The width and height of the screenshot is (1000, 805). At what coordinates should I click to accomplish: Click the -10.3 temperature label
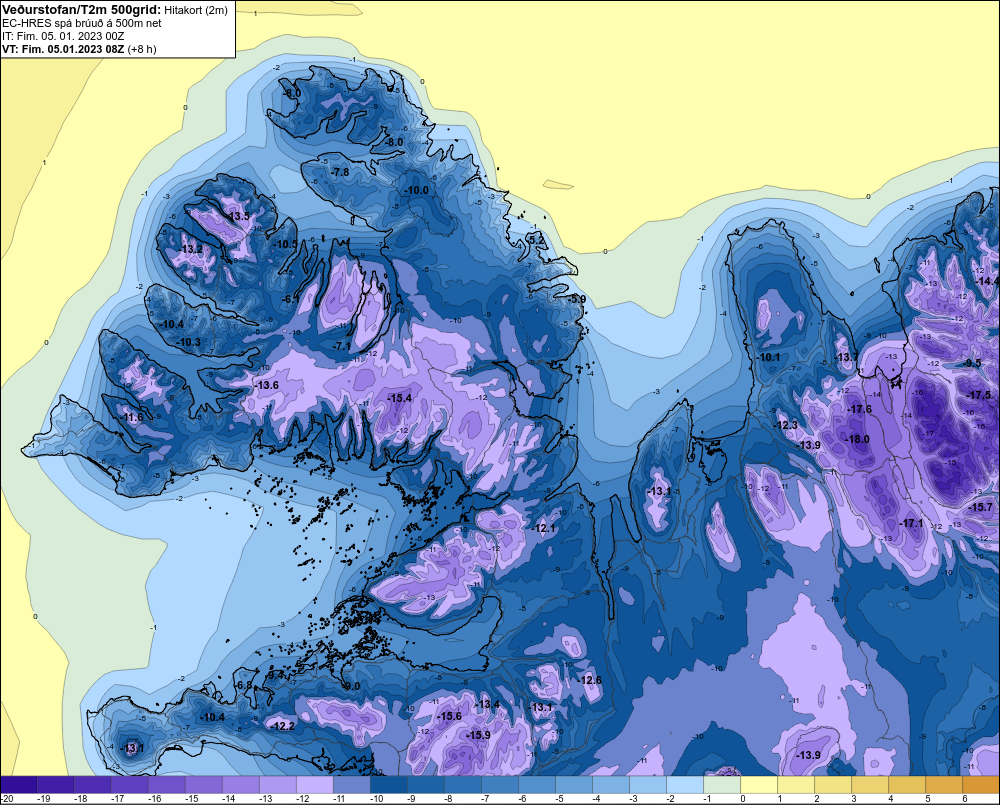[x=189, y=342]
